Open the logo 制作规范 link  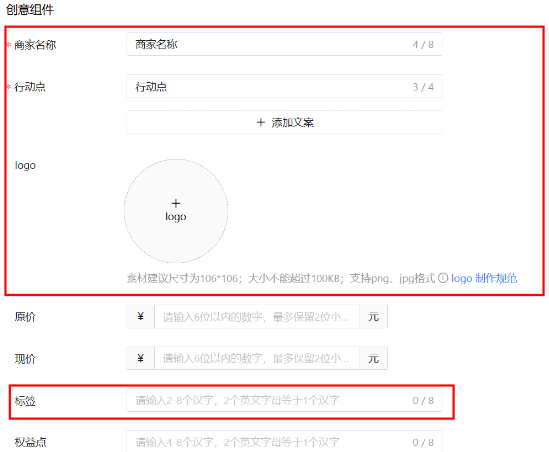click(x=484, y=278)
